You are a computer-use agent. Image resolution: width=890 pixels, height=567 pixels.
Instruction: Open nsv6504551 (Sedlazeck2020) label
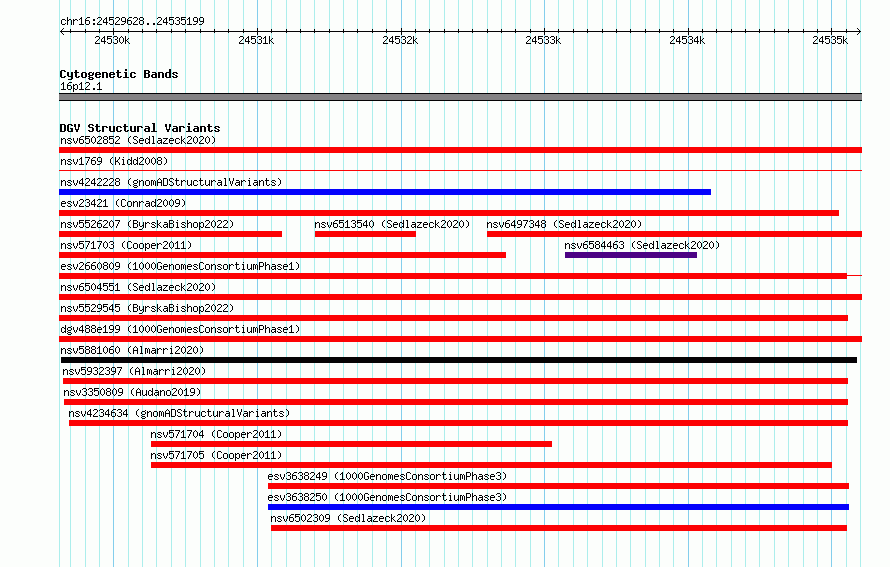tap(138, 287)
